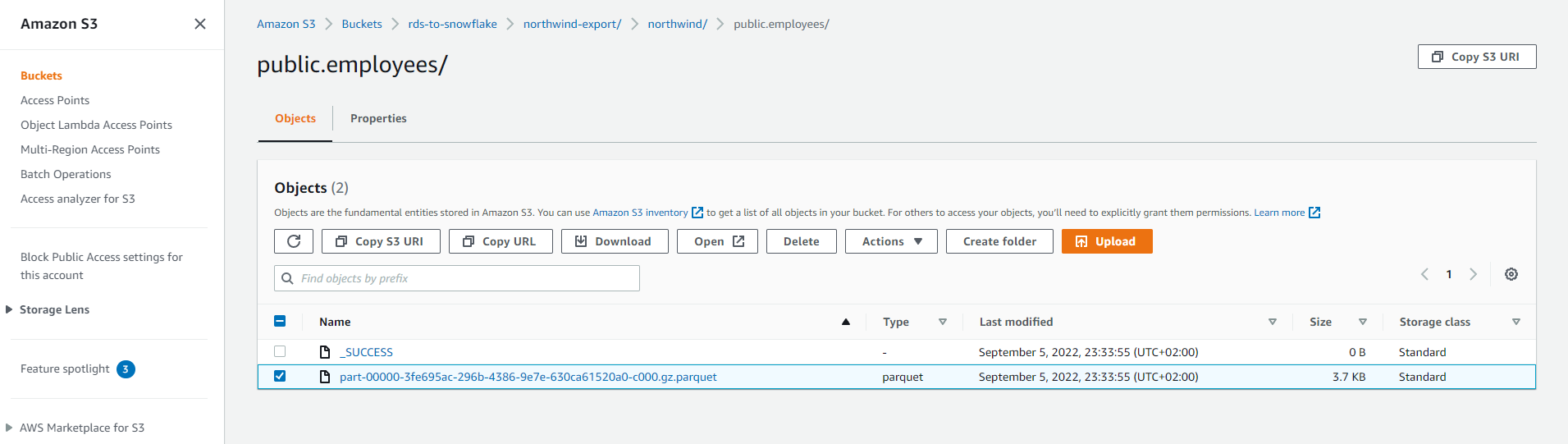This screenshot has height=444, width=1568.
Task: Open Access analyzer for S3
Action: tap(78, 199)
